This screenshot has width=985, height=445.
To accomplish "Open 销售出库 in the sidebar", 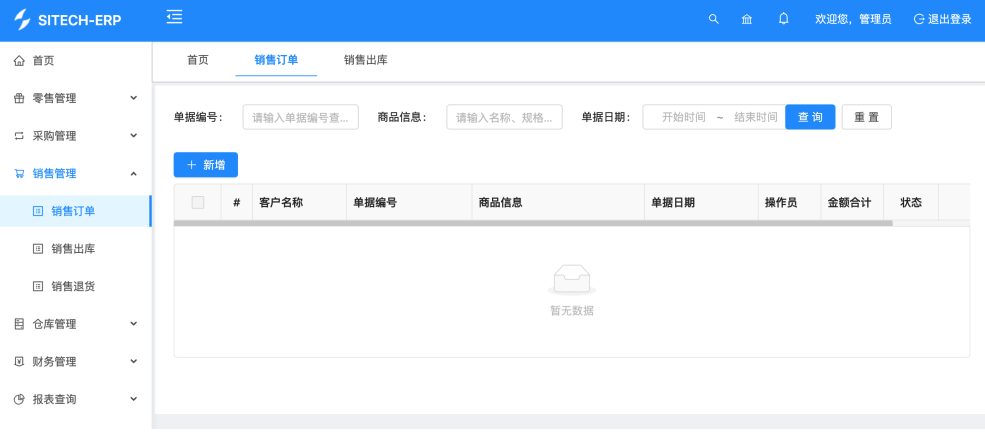I will 72,248.
